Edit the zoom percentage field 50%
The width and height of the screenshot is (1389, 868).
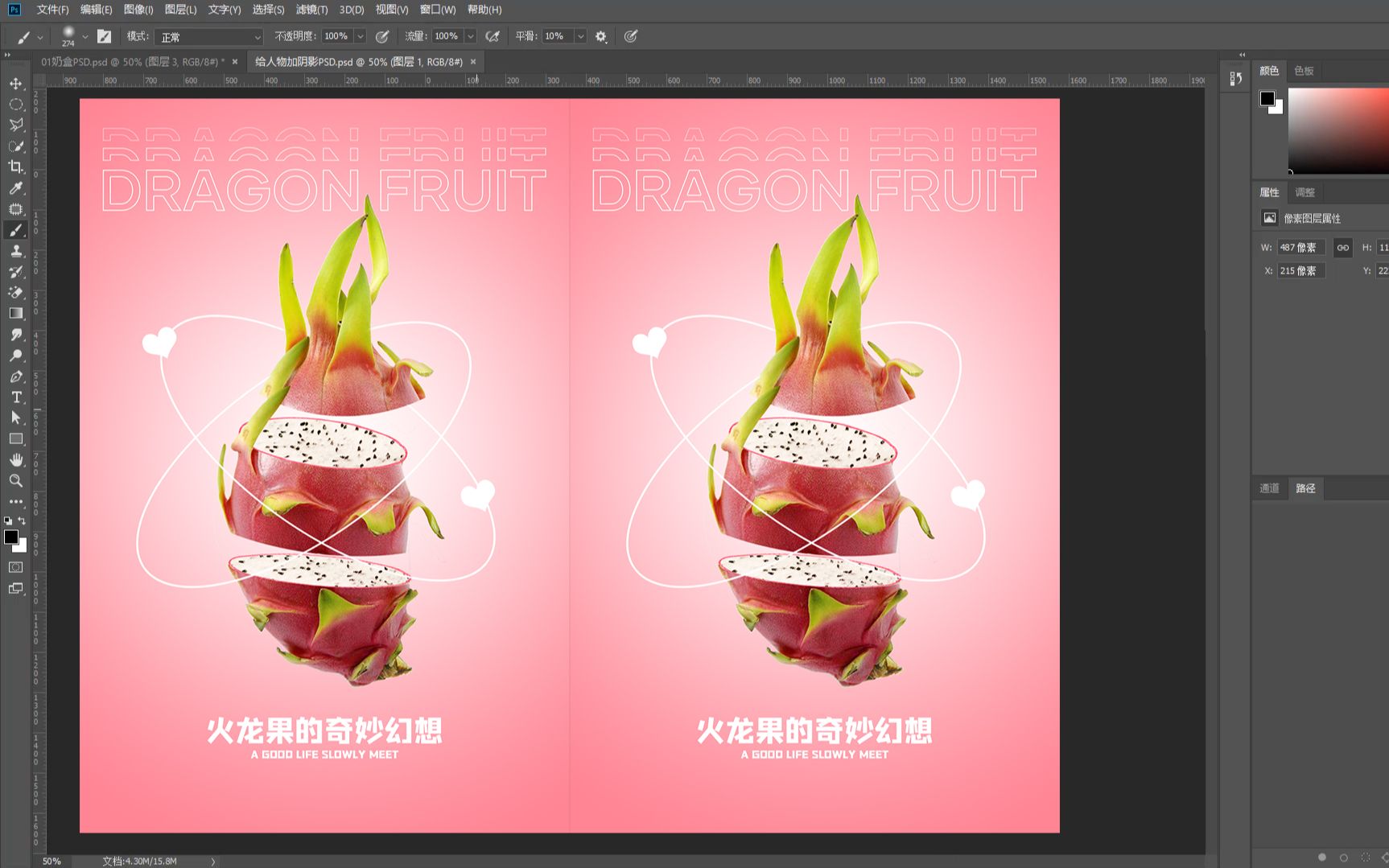coord(52,862)
